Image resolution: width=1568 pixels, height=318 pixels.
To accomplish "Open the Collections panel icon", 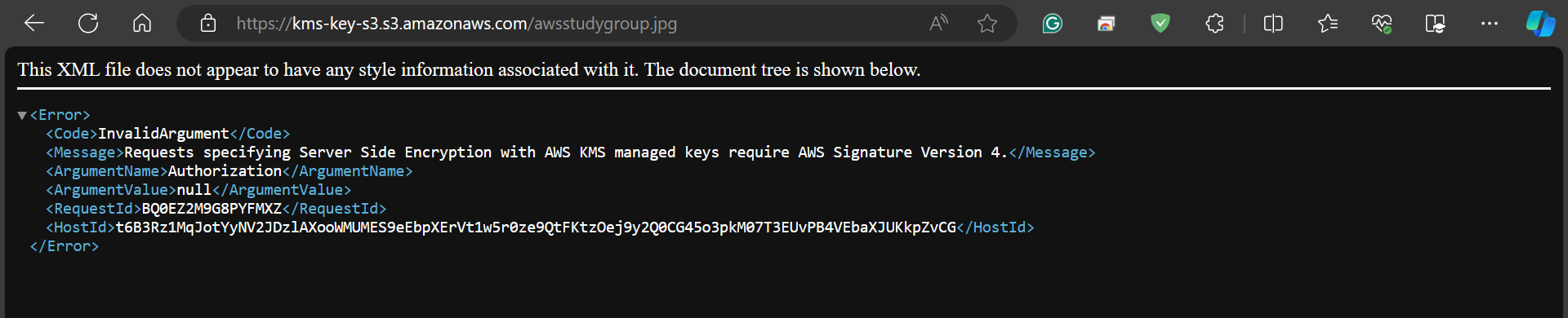I will (x=1435, y=24).
